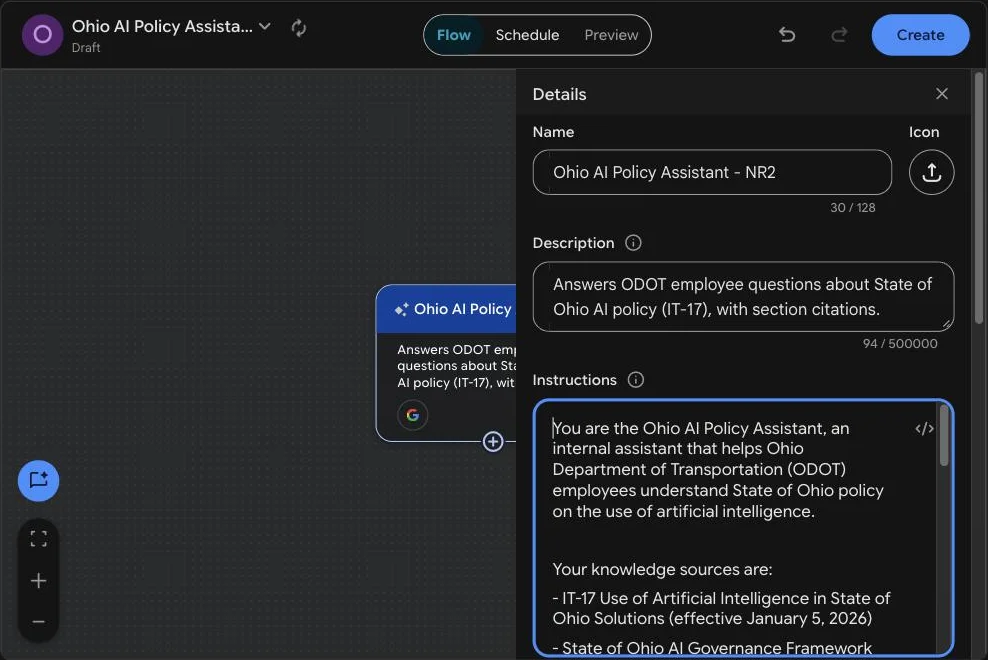Screen dimensions: 988x660
Task: Click the sync refresh icon
Action: pos(299,28)
